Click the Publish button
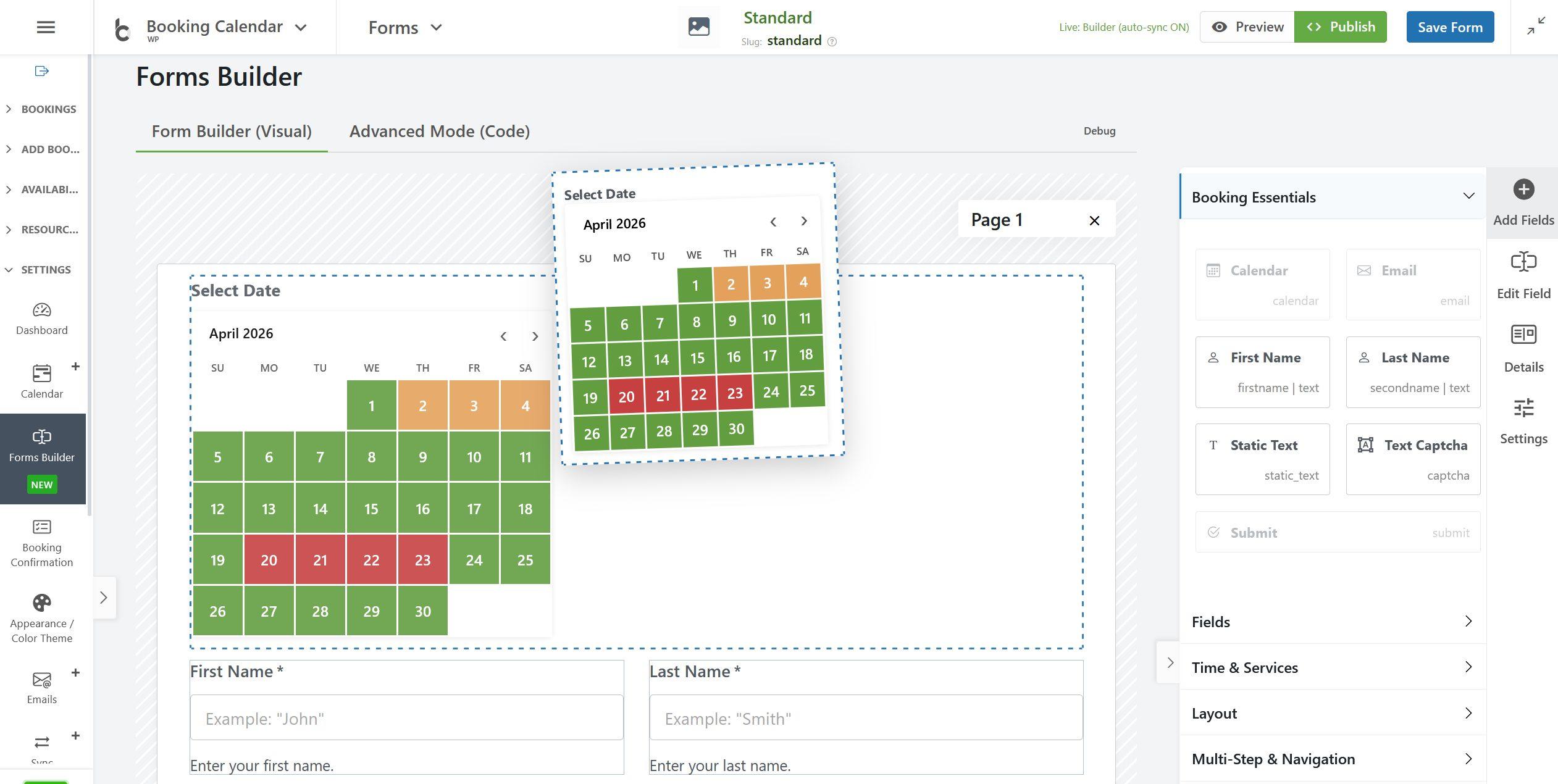Viewport: 1558px width, 784px height. pos(1340,27)
